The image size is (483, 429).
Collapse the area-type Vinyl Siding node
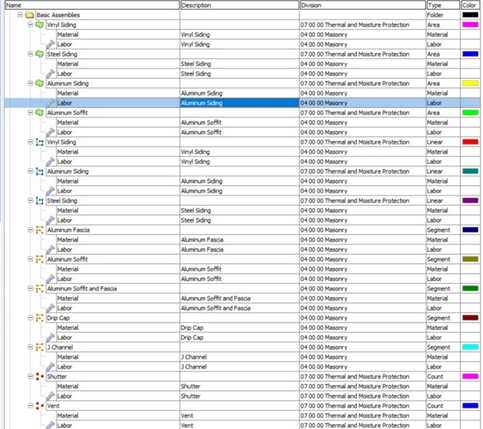click(x=30, y=25)
